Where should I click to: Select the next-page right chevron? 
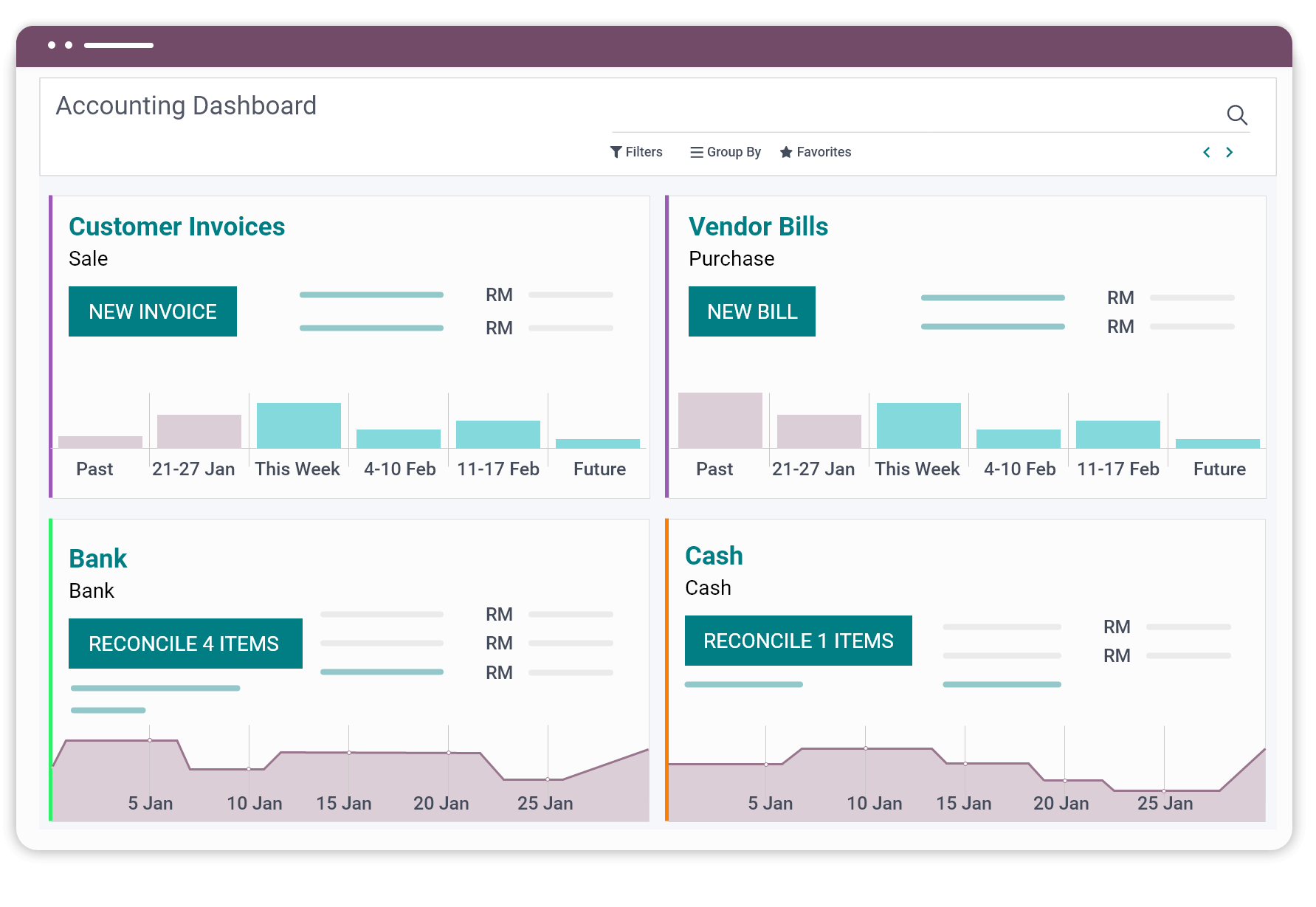pos(1230,152)
